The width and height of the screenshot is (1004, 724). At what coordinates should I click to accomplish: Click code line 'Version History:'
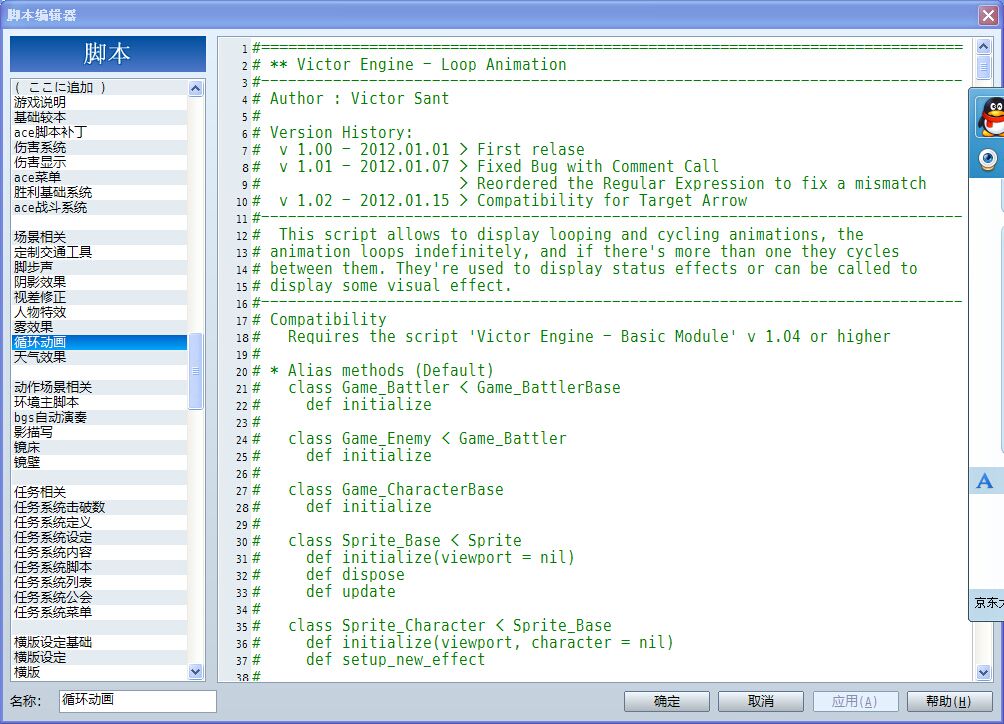[x=341, y=133]
